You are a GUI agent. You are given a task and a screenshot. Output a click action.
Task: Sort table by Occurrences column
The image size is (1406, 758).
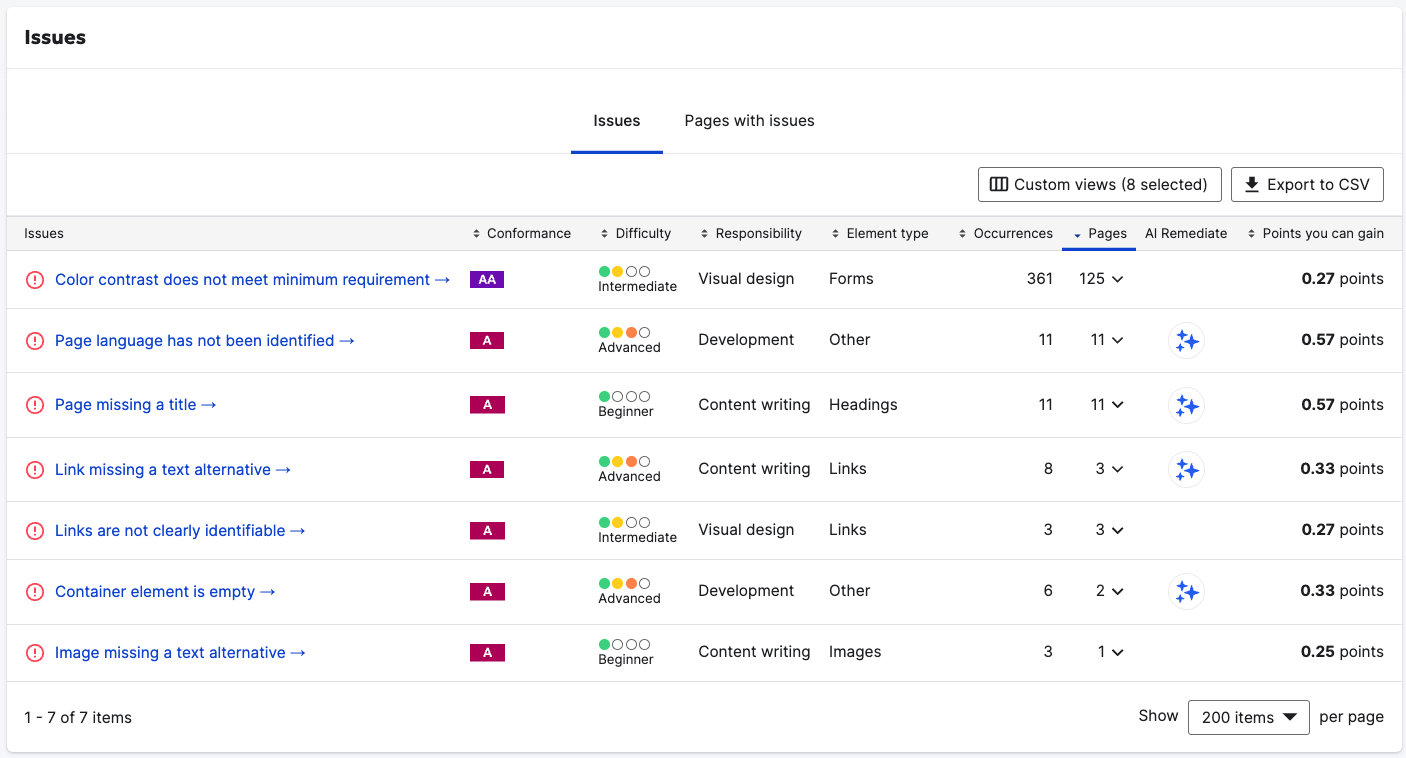click(1006, 234)
